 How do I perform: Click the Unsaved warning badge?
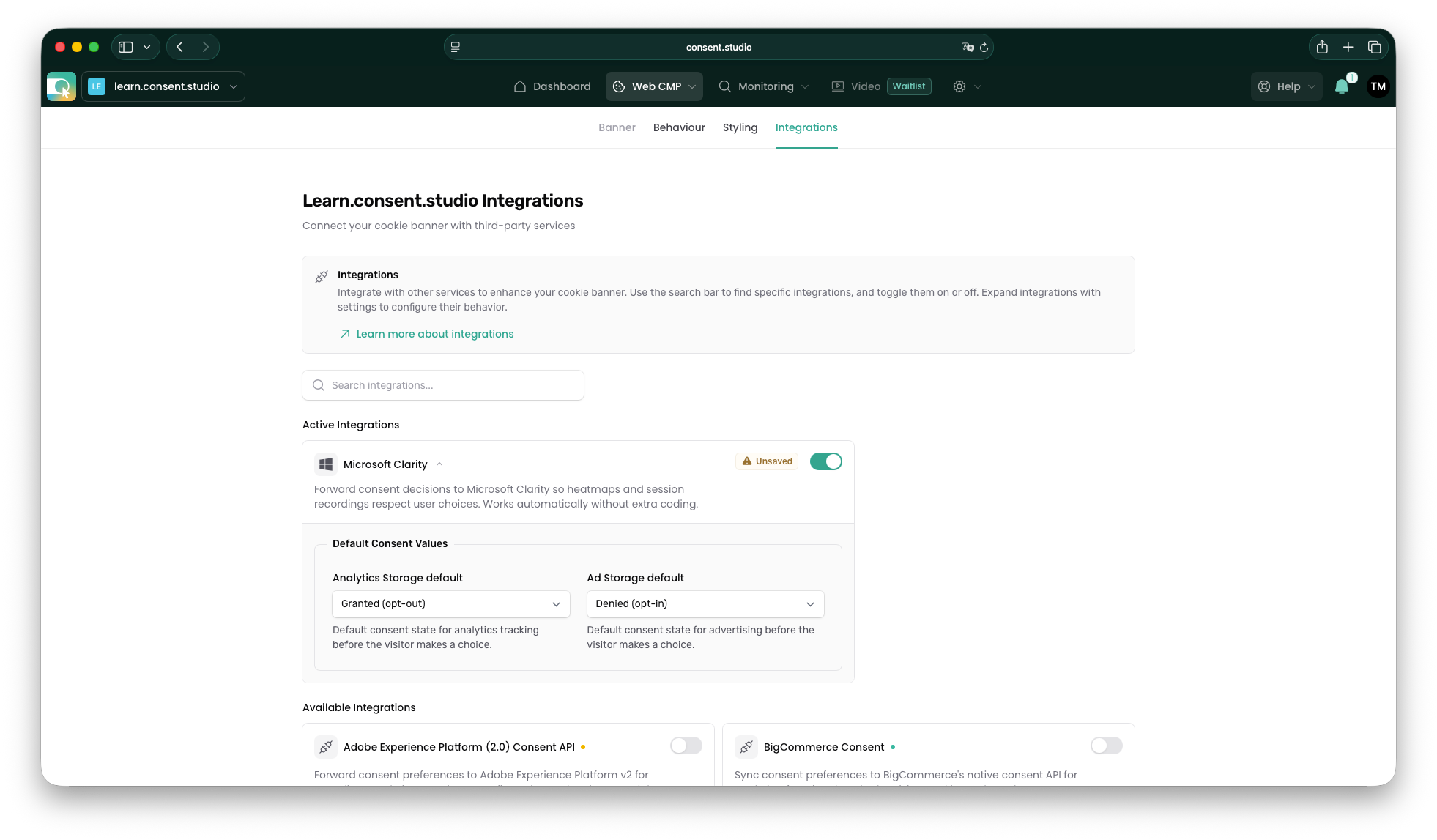[x=767, y=461]
